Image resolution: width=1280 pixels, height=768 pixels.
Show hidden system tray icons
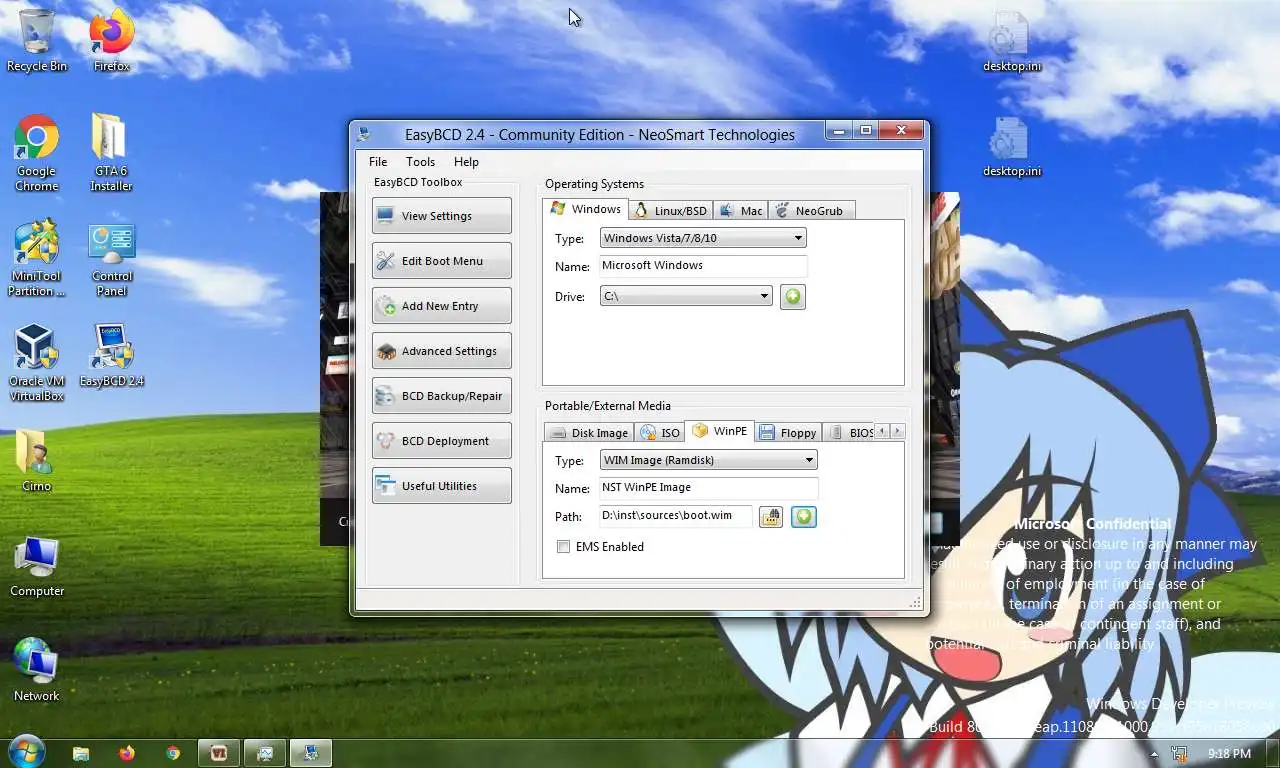tap(1155, 754)
